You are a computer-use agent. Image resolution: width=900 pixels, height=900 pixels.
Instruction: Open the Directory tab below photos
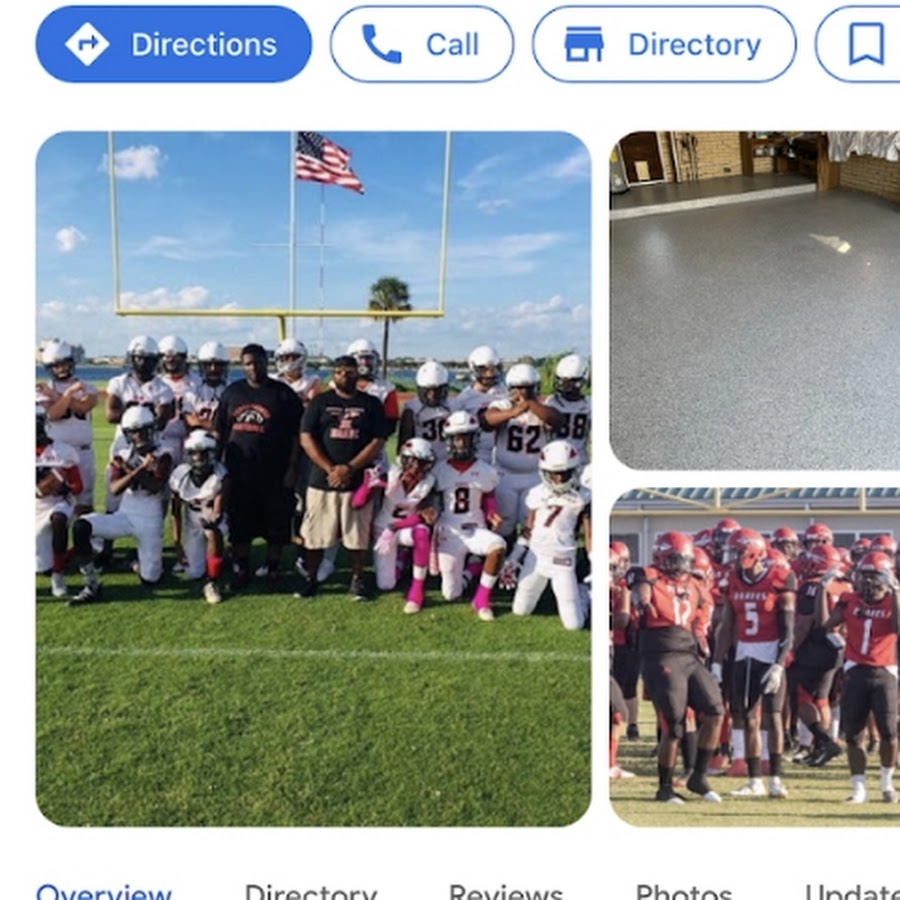pyautogui.click(x=311, y=892)
